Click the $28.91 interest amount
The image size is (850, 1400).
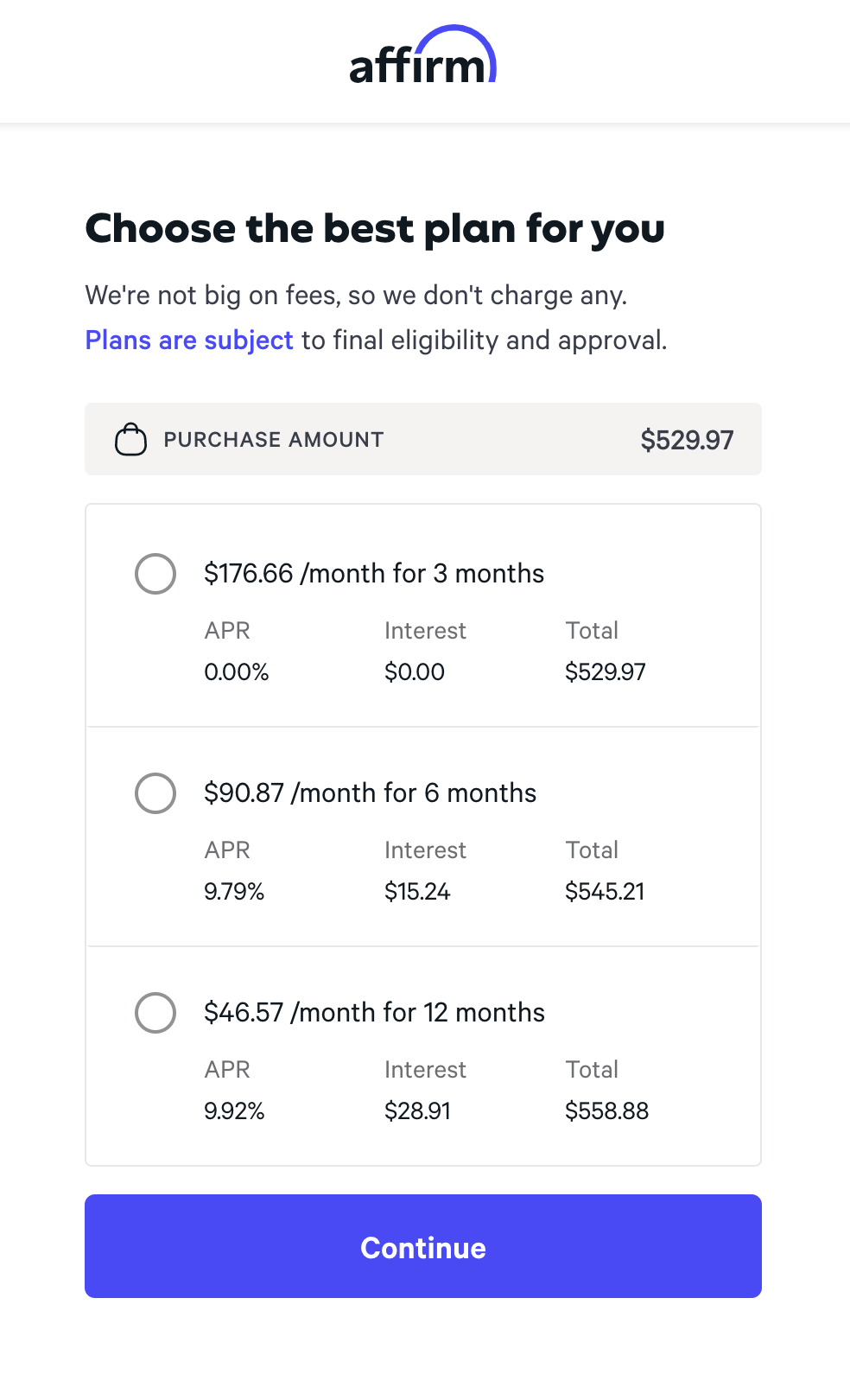point(417,1111)
